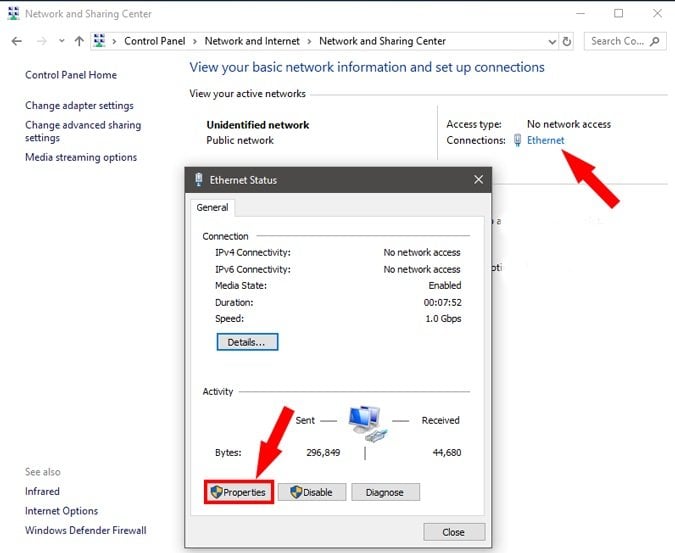Click the 'Public network' text
Screen dimensions: 675x553
point(240,140)
